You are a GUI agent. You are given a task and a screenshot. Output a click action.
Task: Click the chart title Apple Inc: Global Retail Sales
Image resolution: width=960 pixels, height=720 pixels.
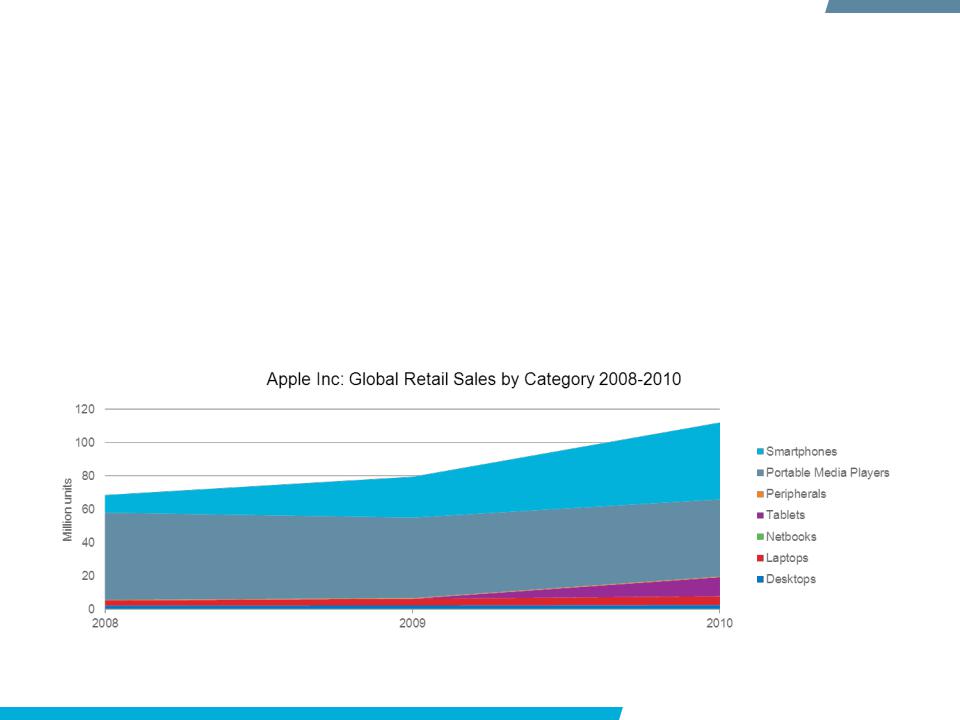pos(474,379)
